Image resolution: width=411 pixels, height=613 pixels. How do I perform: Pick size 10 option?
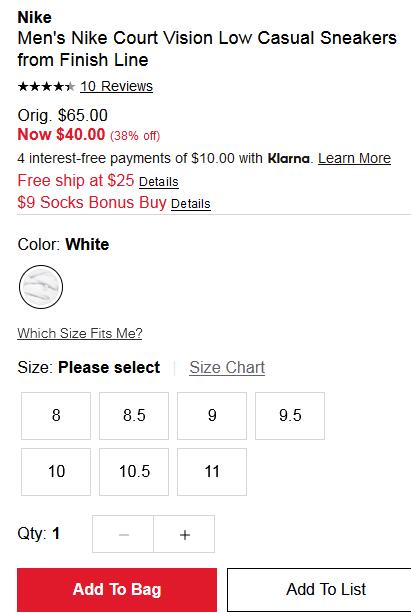56,472
